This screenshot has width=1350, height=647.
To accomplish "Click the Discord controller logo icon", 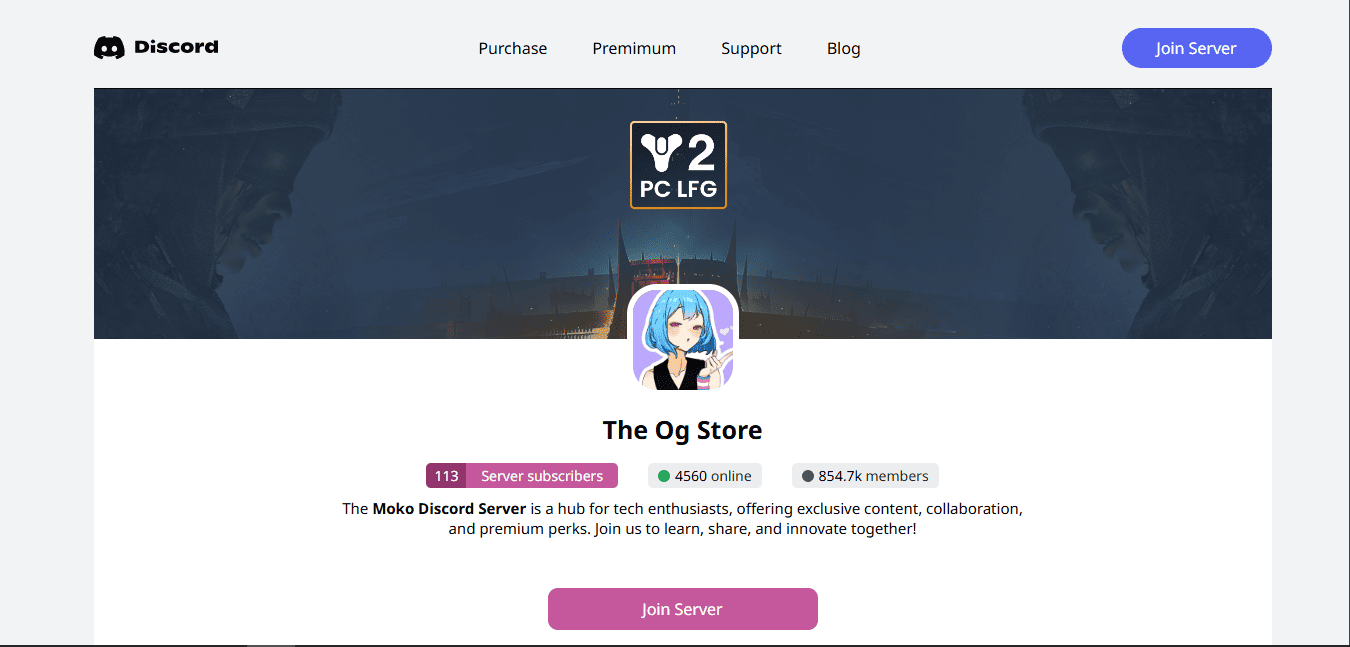I will click(x=109, y=47).
